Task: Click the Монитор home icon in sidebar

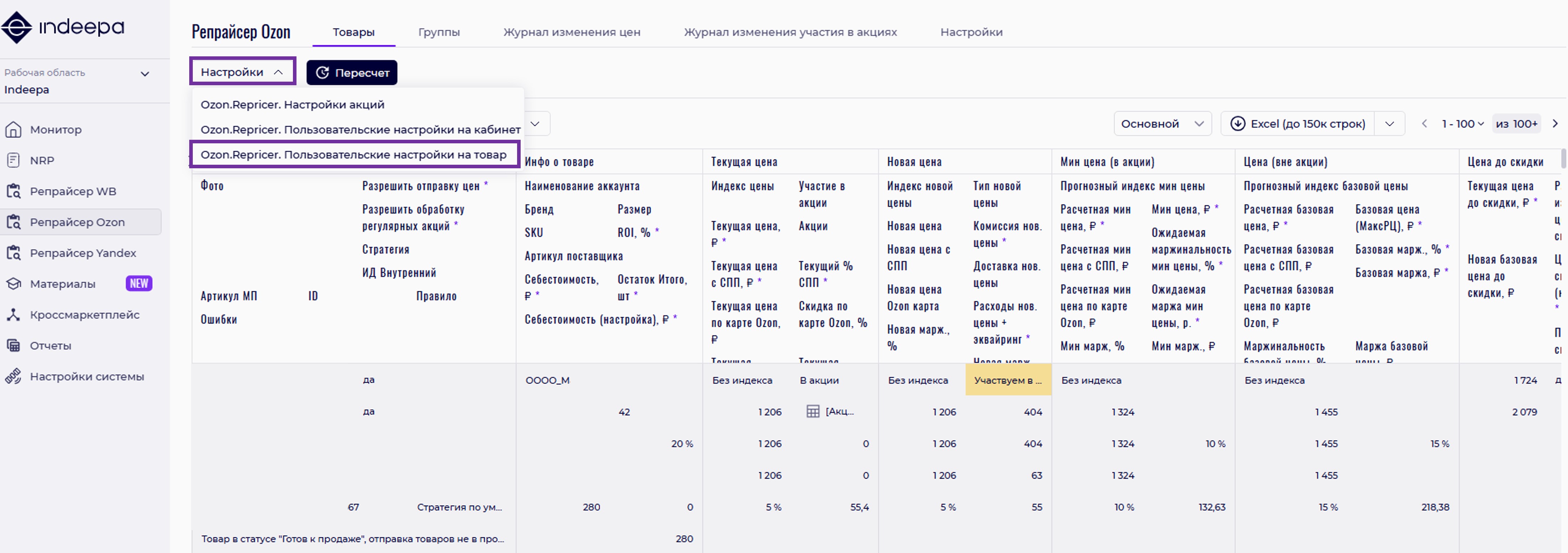Action: pyautogui.click(x=14, y=130)
